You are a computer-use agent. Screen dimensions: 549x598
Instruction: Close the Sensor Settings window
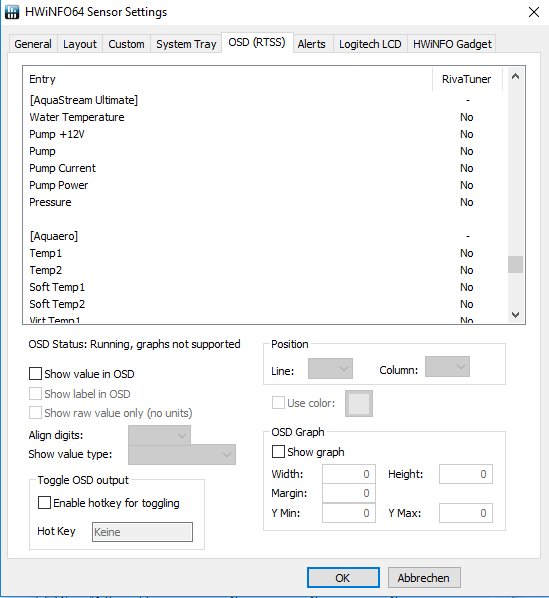click(533, 12)
